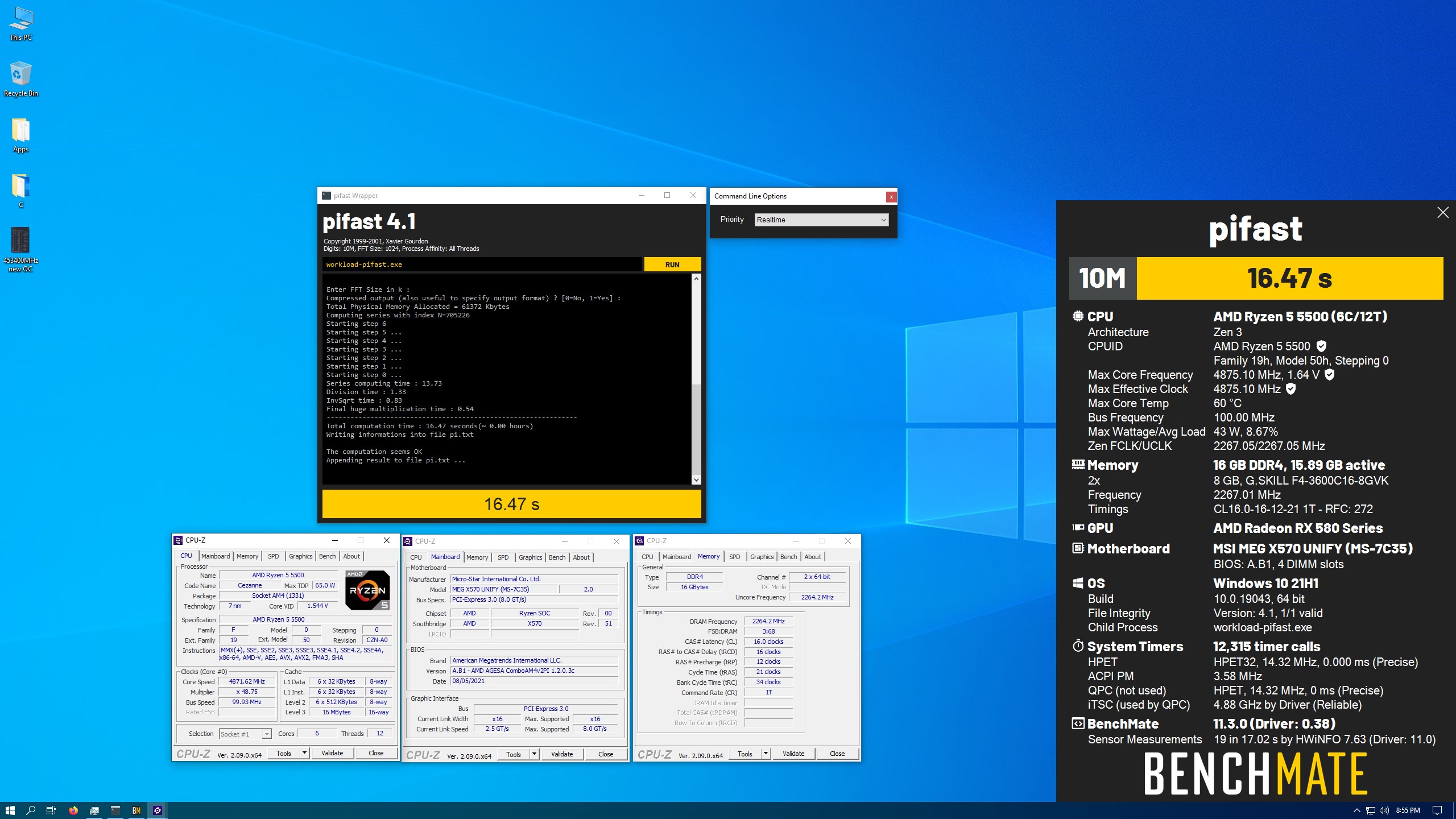Click MSI MEG X570 UNIFY (MS-7C35) in BenchMate

pyautogui.click(x=1313, y=549)
